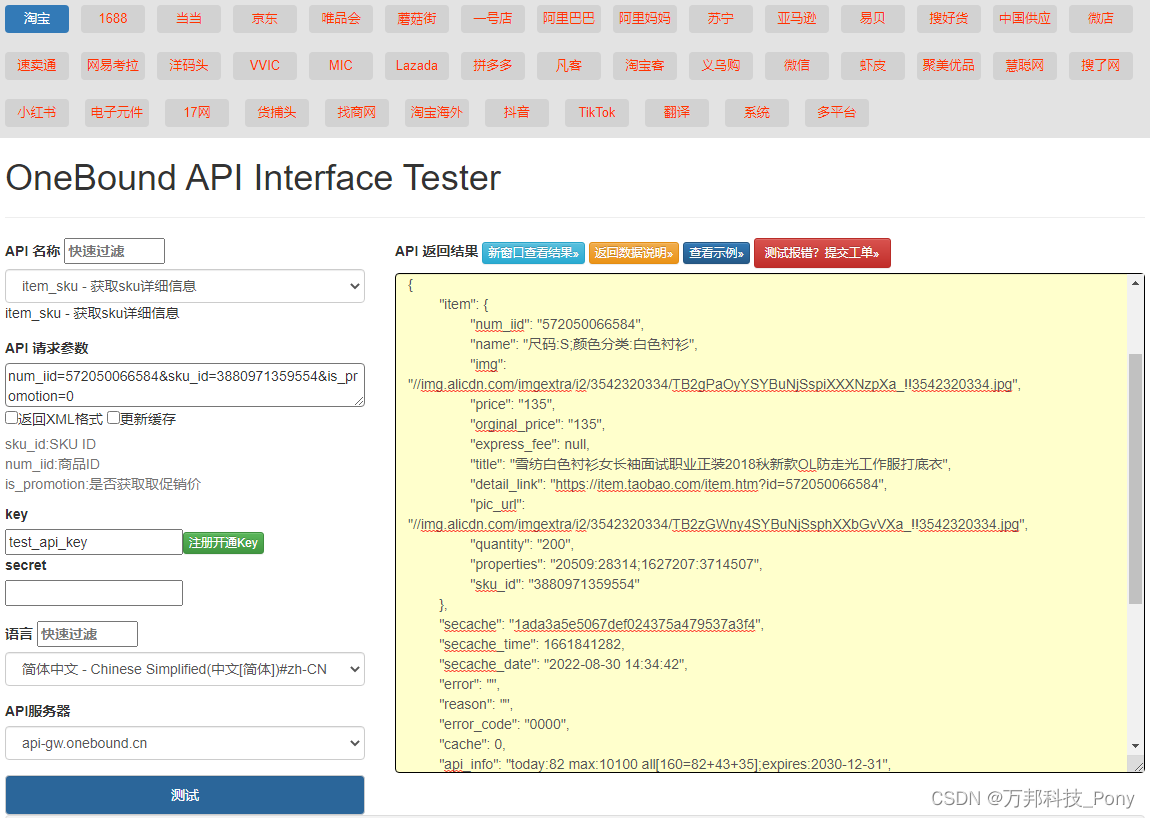Image resolution: width=1150 pixels, height=818 pixels.
Task: Select the 抖音 tab
Action: [x=516, y=112]
